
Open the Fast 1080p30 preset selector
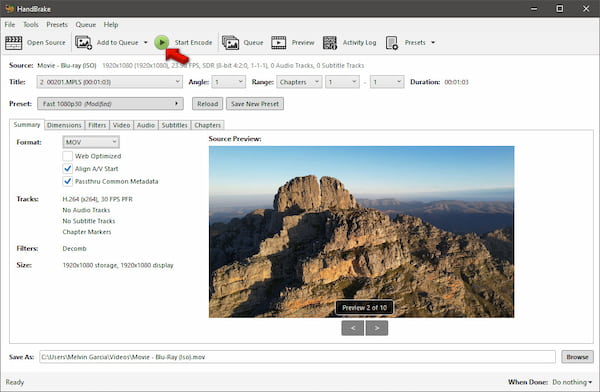pos(110,104)
